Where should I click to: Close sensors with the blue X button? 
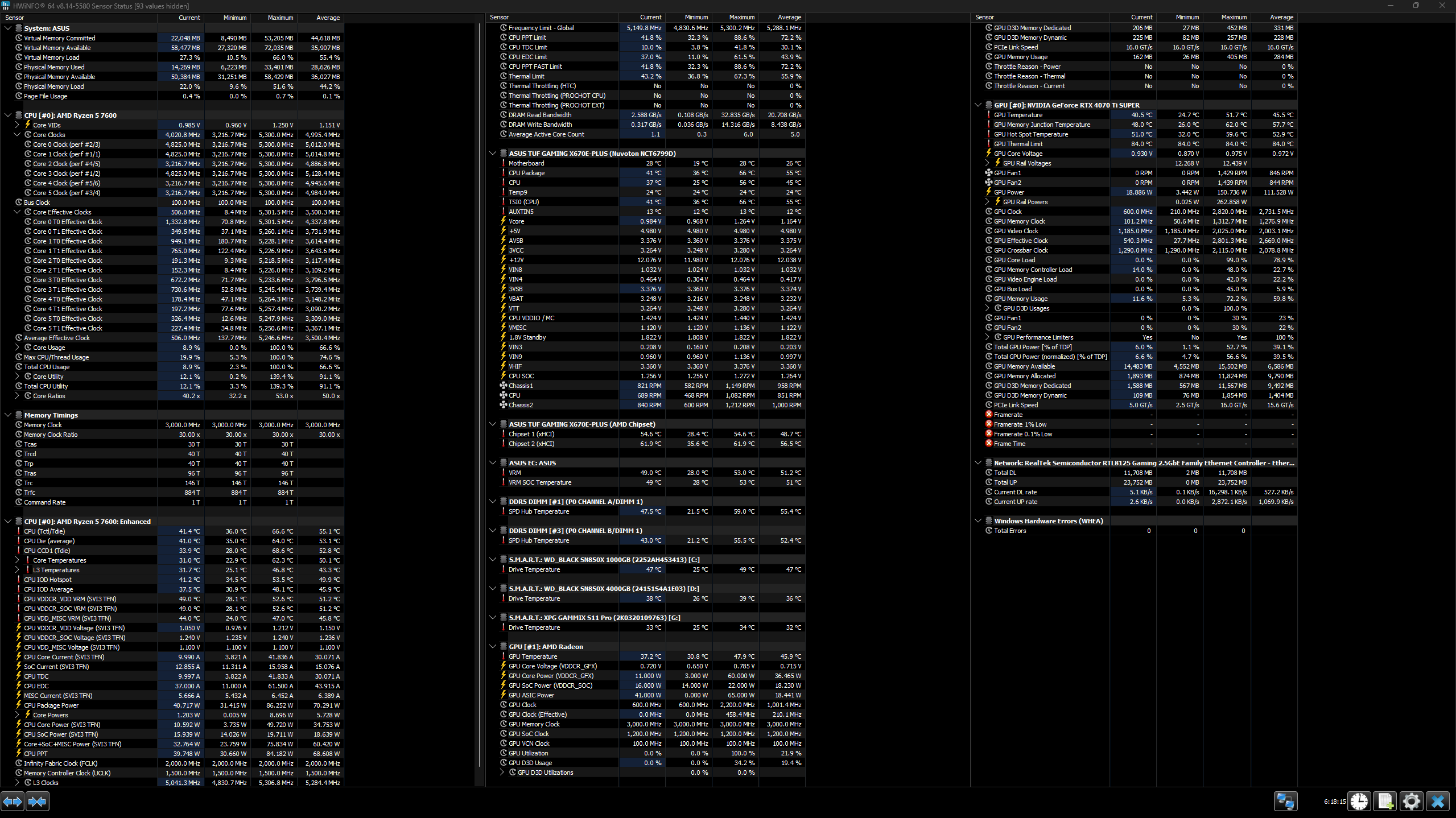[1438, 802]
